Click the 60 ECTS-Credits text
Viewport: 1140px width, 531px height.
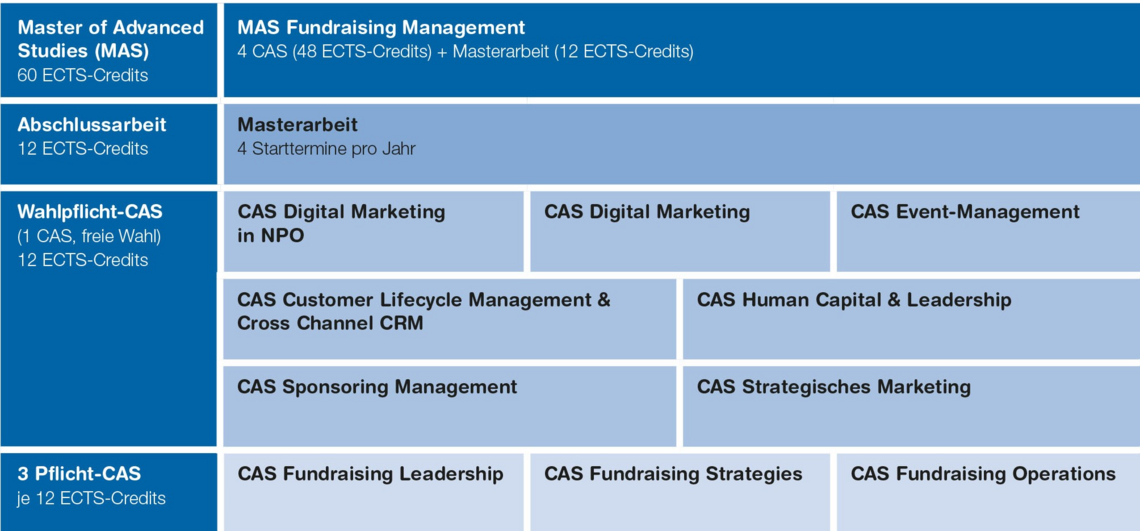(x=83, y=75)
